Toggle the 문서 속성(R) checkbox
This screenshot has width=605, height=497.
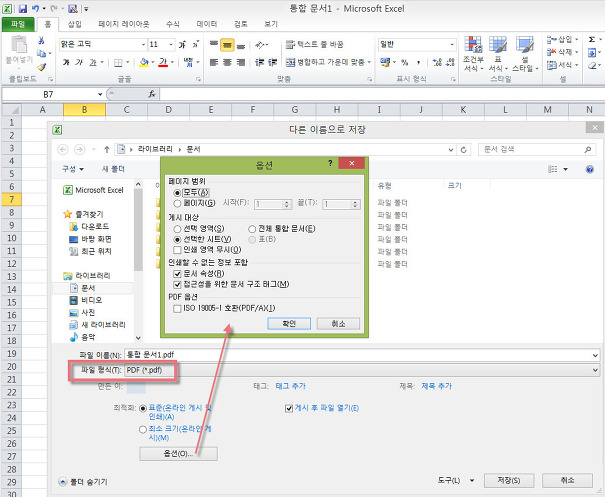pos(177,273)
